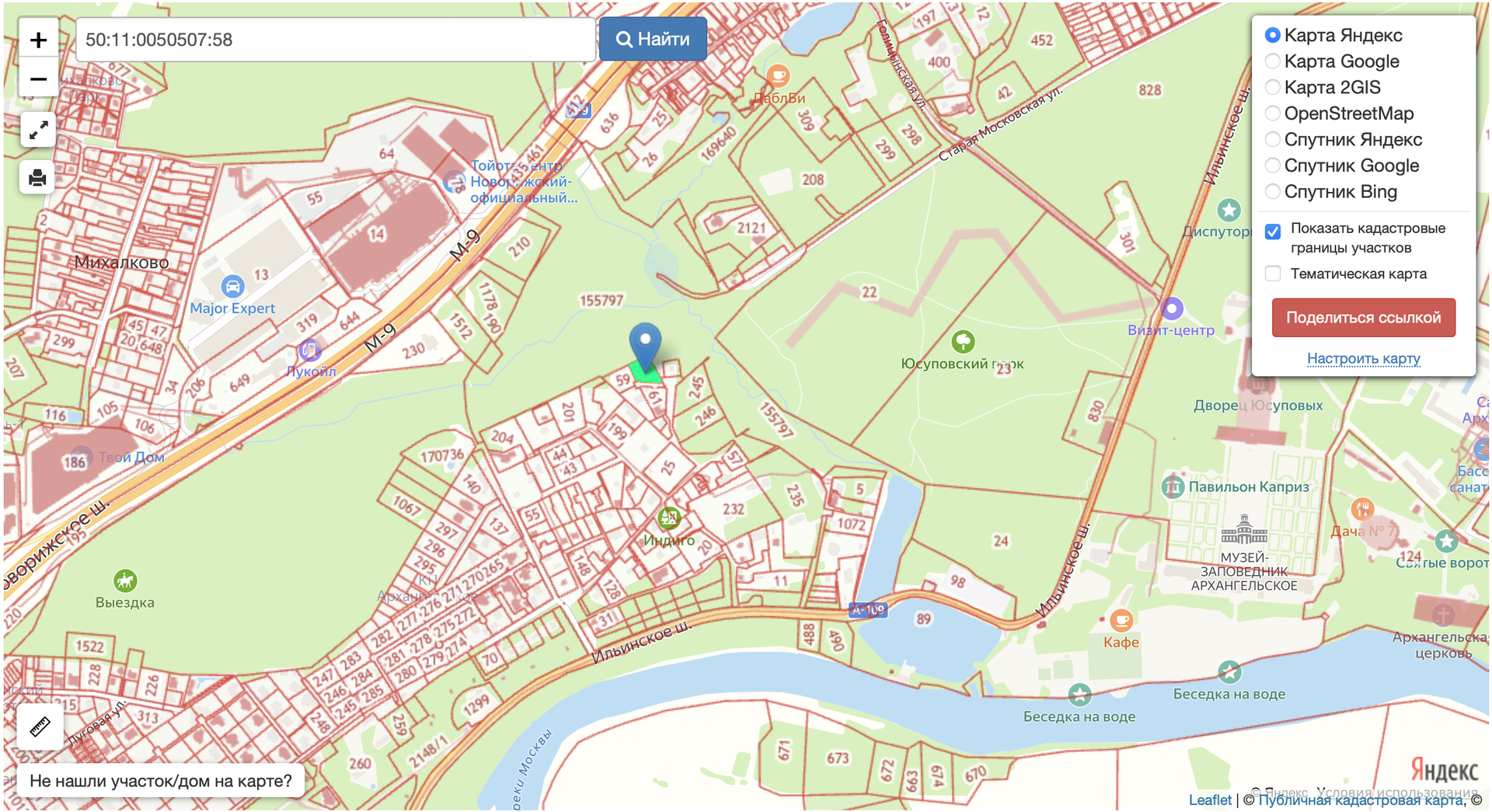Viewport: 1492px width, 812px height.
Task: Zoom in with the plus button
Action: click(x=38, y=40)
